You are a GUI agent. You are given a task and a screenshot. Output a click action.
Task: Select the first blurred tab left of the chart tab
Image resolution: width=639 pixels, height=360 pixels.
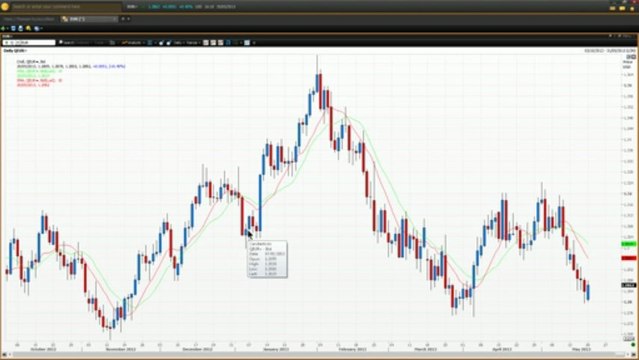pyautogui.click(x=29, y=19)
